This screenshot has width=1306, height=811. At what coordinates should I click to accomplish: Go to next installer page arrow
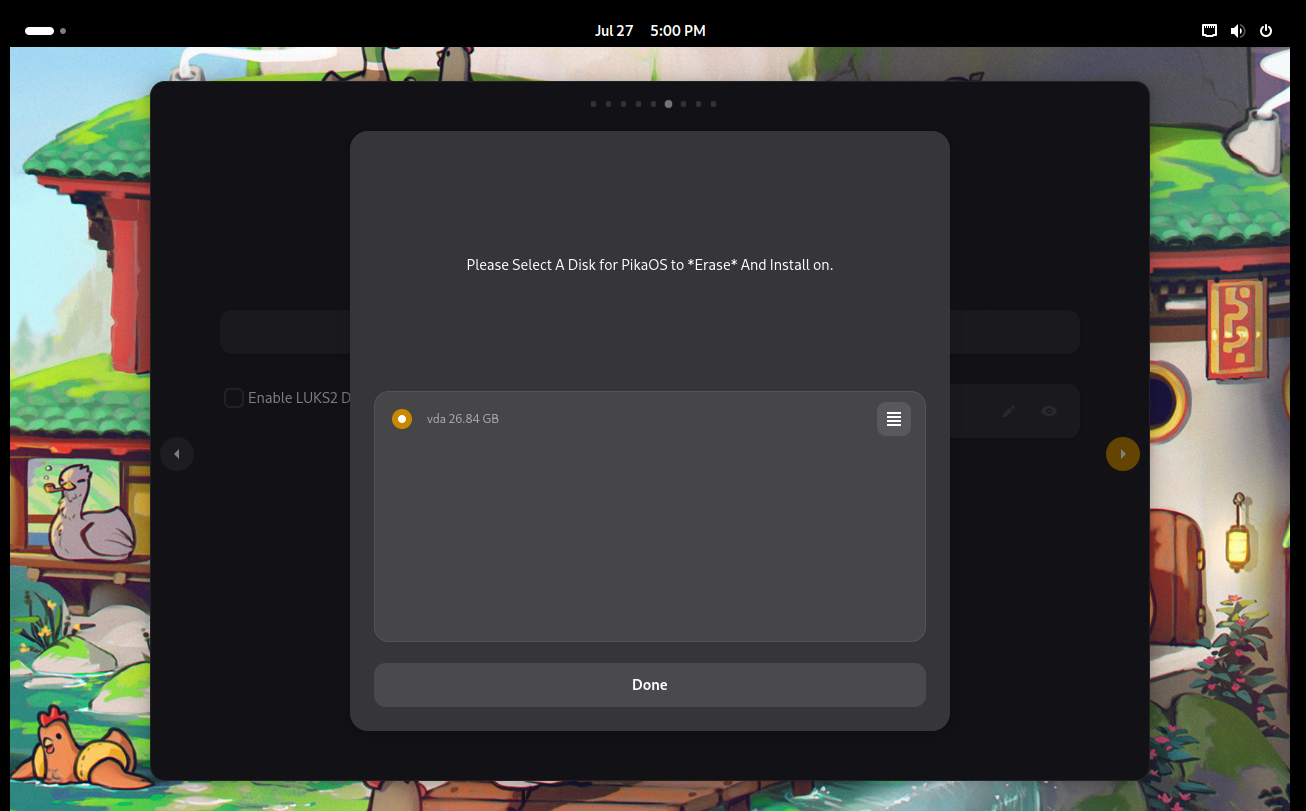1123,454
